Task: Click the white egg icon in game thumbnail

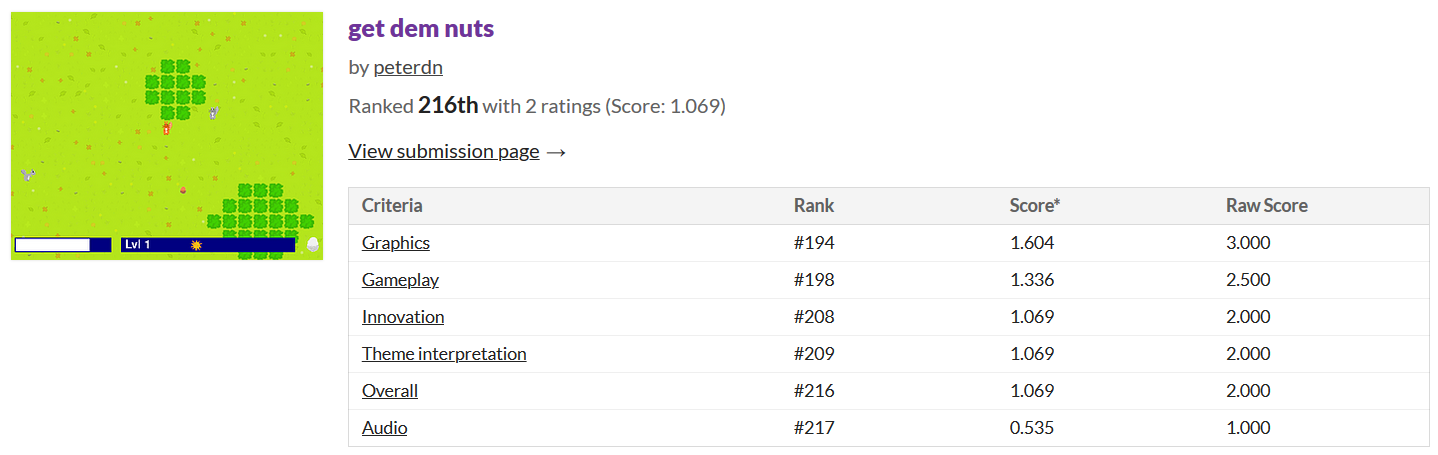Action: pyautogui.click(x=312, y=244)
